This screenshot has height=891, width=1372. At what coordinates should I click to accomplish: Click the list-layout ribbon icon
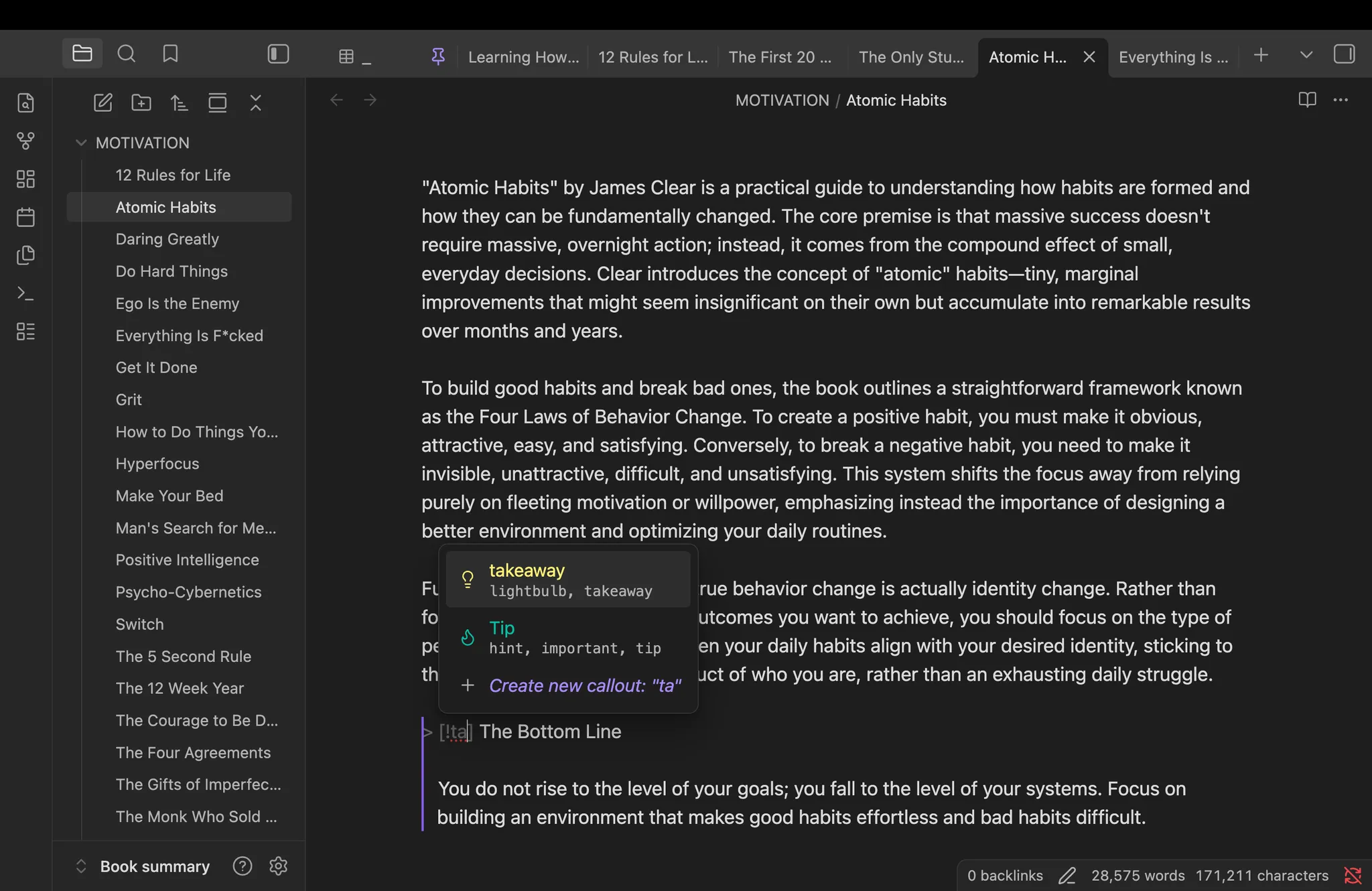(x=25, y=332)
